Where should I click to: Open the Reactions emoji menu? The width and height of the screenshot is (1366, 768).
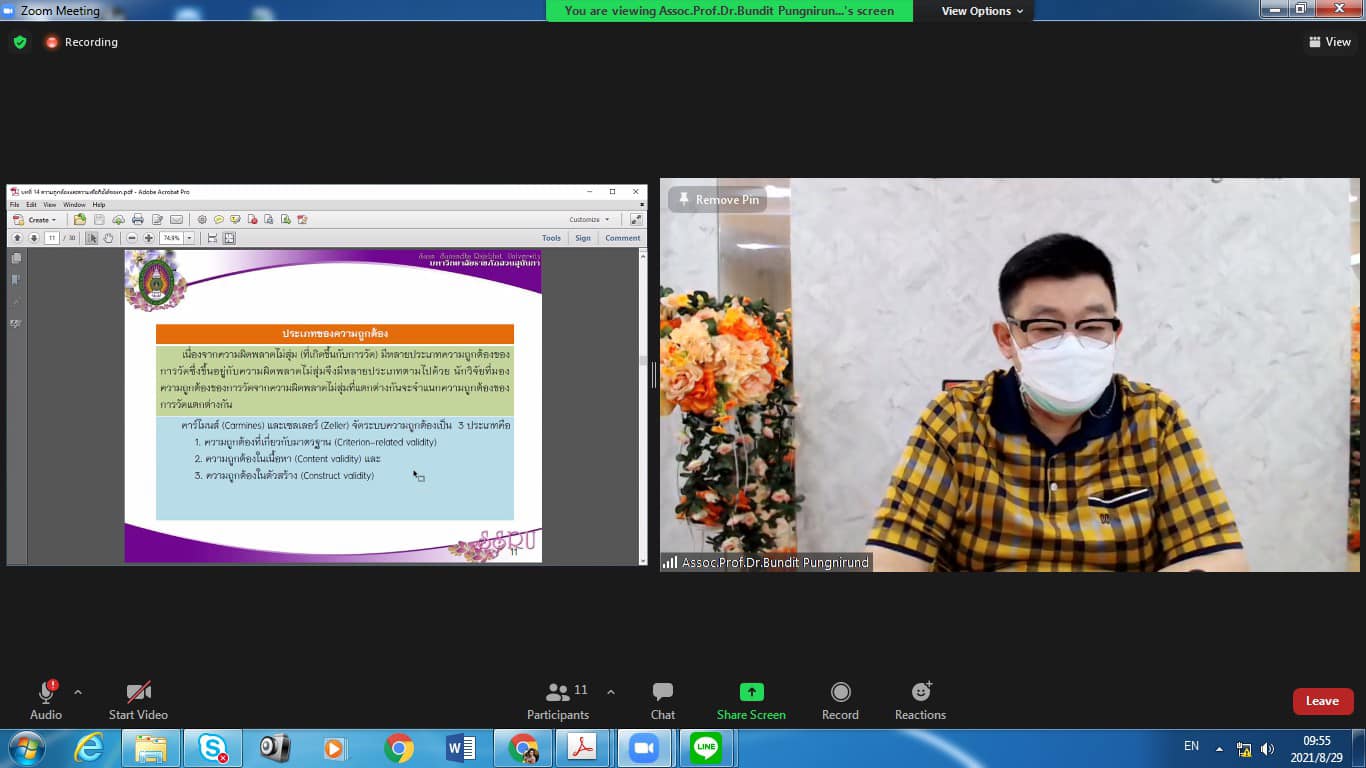pyautogui.click(x=920, y=693)
